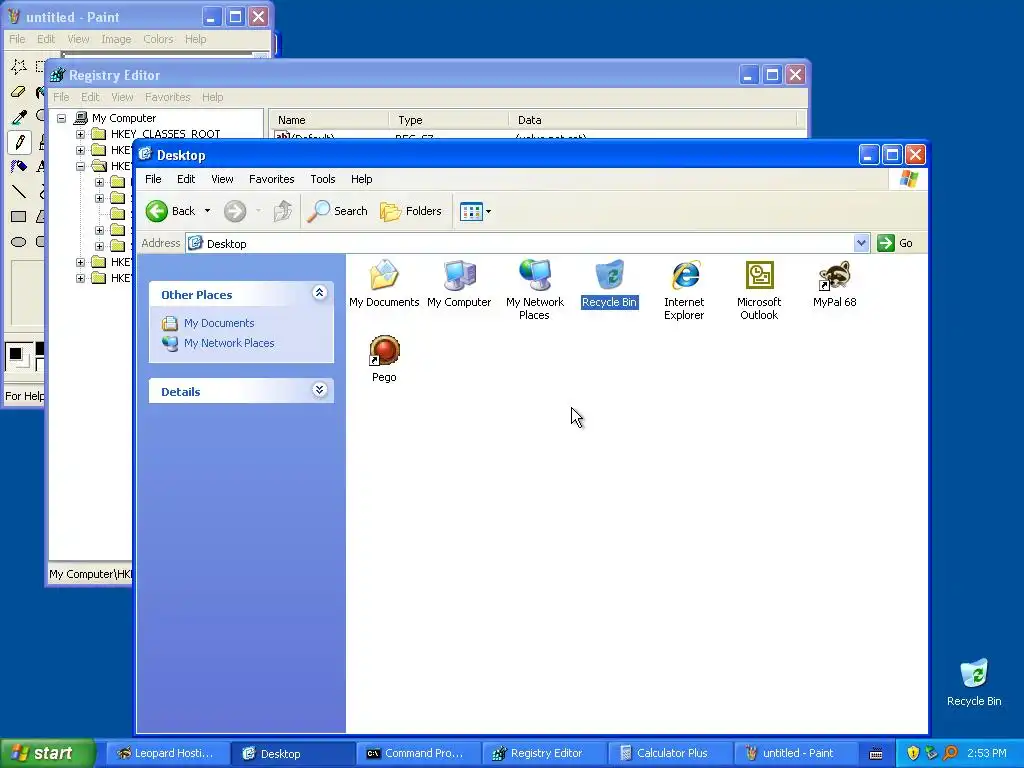The width and height of the screenshot is (1024, 768).
Task: Select the Microsoft Outlook icon
Action: point(759,289)
